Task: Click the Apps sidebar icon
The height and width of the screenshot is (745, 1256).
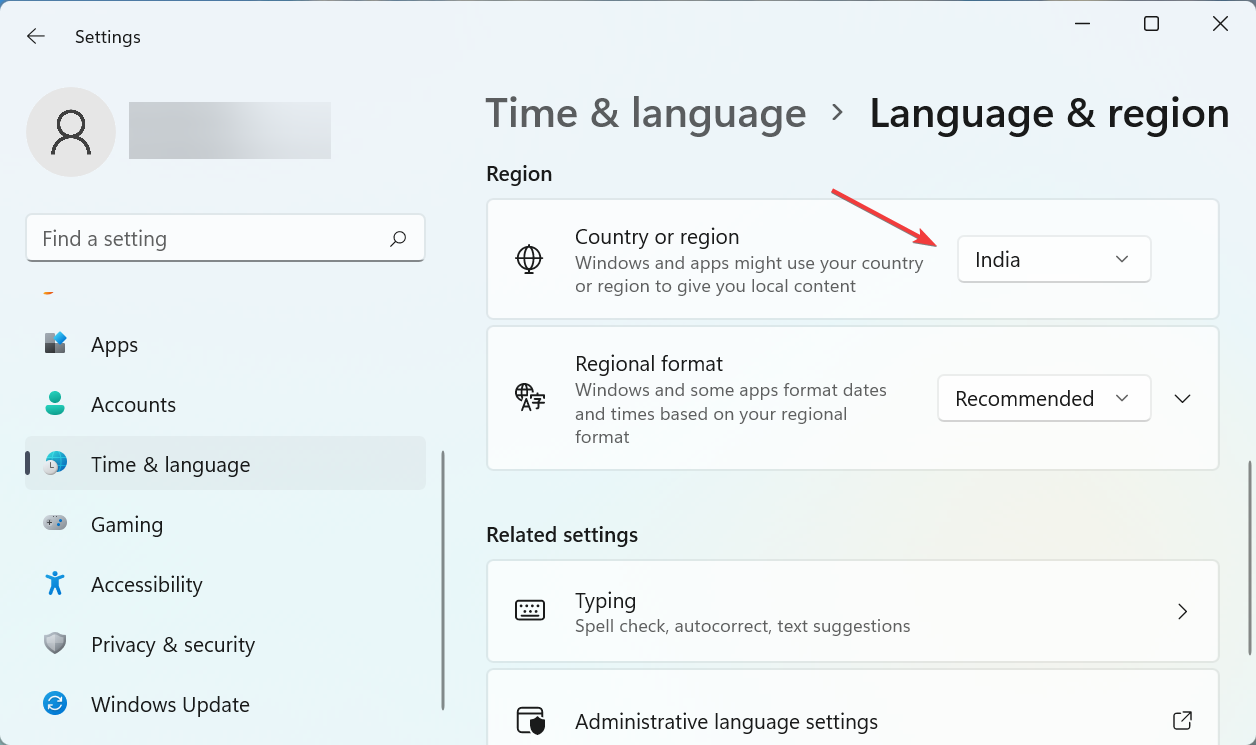Action: pyautogui.click(x=55, y=344)
